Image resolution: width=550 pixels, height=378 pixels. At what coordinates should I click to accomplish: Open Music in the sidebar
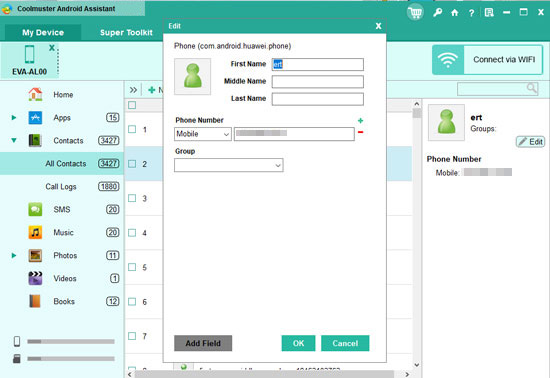tap(63, 232)
